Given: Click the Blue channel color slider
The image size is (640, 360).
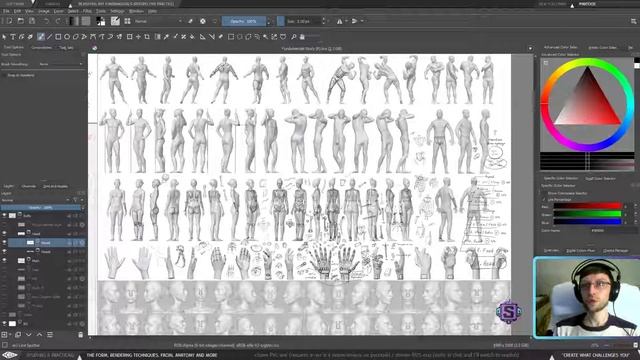Looking at the screenshot, I should pos(587,222).
